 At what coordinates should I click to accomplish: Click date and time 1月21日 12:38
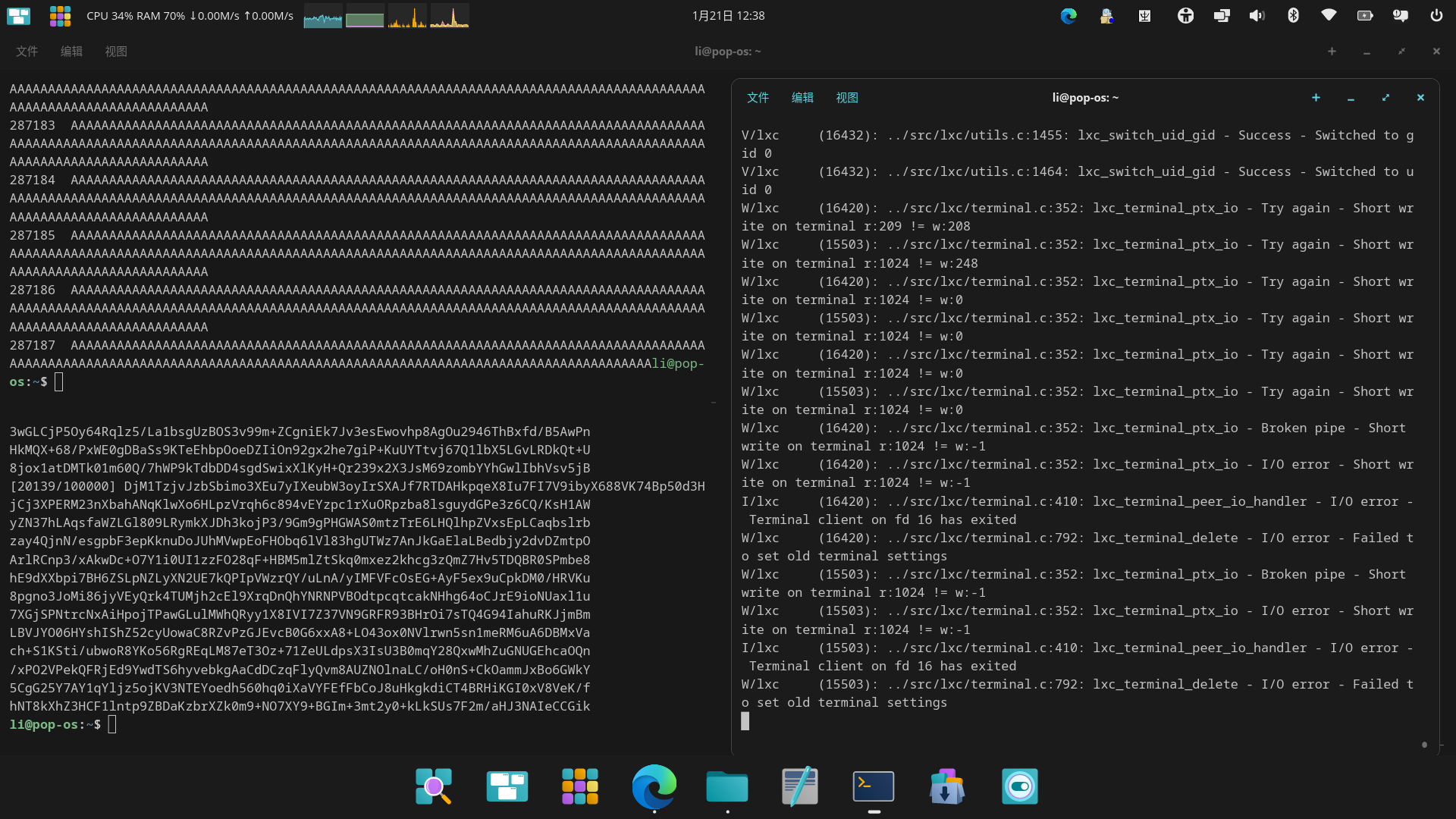(x=728, y=15)
